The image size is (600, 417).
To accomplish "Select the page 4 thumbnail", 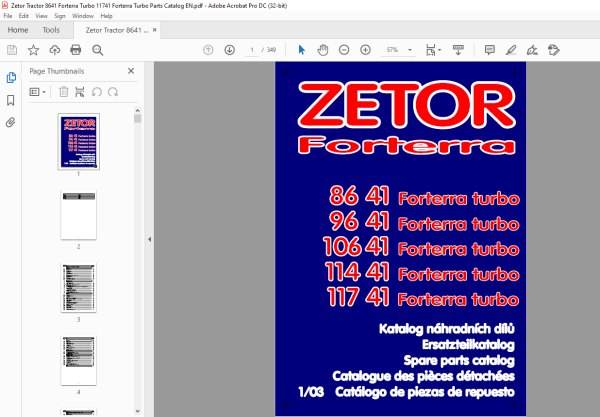I will pyautogui.click(x=78, y=360).
